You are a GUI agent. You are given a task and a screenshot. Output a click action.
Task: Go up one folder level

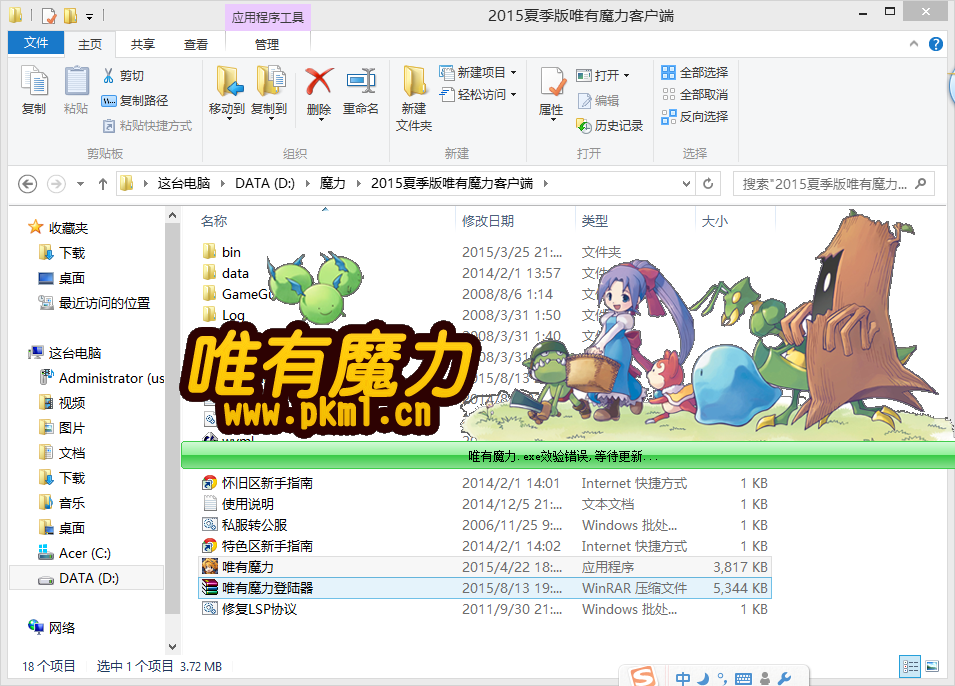(x=102, y=183)
